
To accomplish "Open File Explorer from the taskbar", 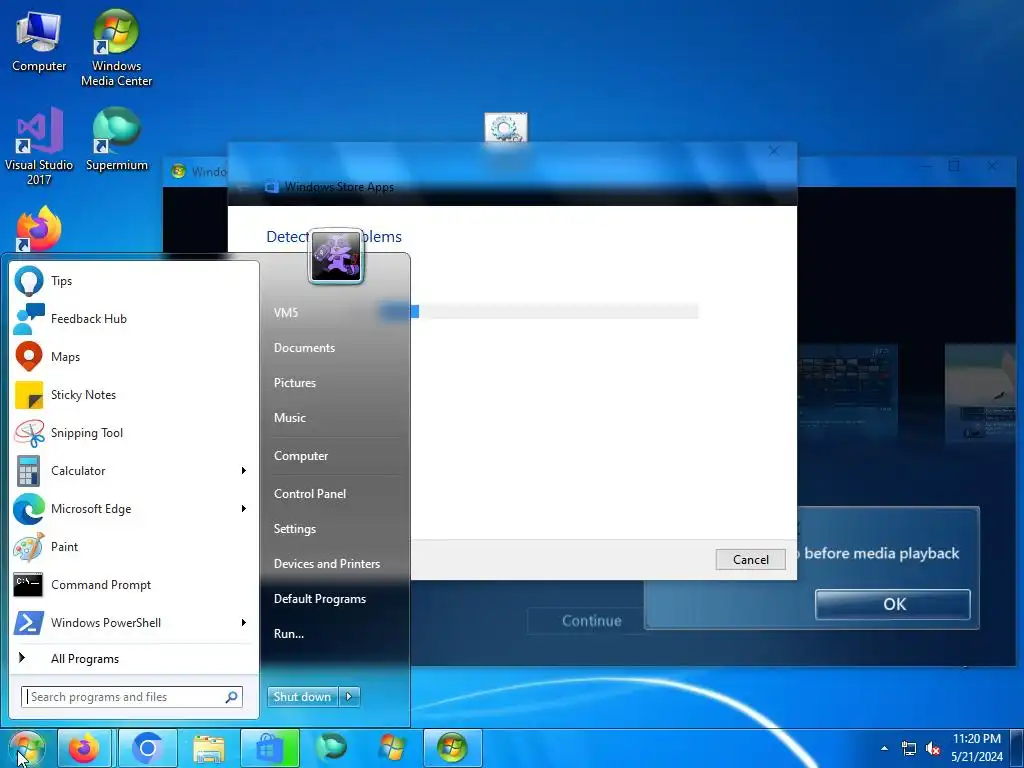I will [x=208, y=748].
